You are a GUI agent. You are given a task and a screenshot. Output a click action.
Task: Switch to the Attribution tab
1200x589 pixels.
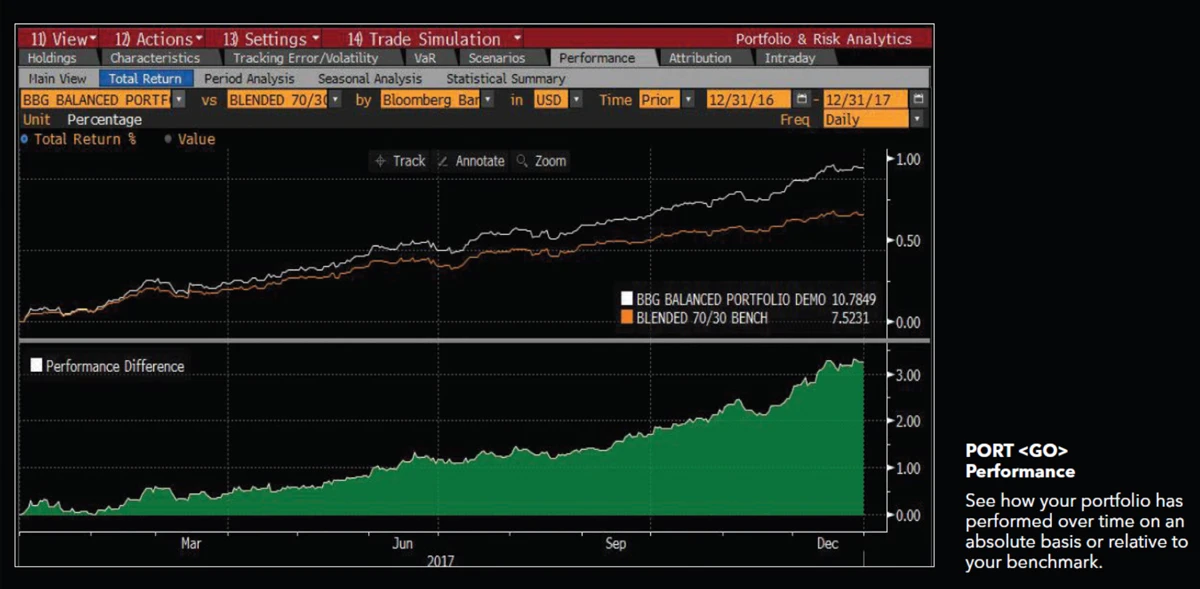(701, 58)
